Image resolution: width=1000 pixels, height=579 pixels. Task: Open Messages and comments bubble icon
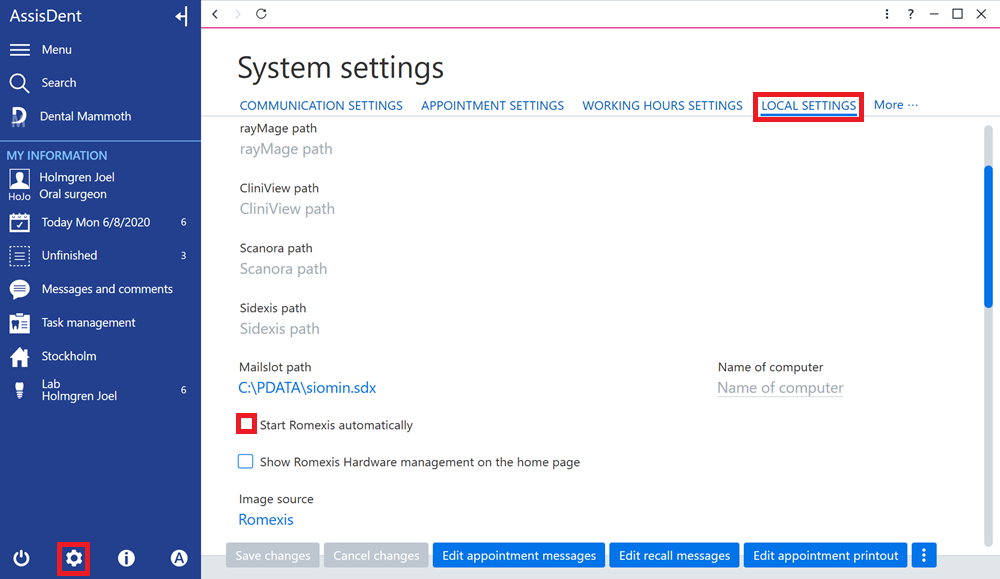(x=19, y=290)
